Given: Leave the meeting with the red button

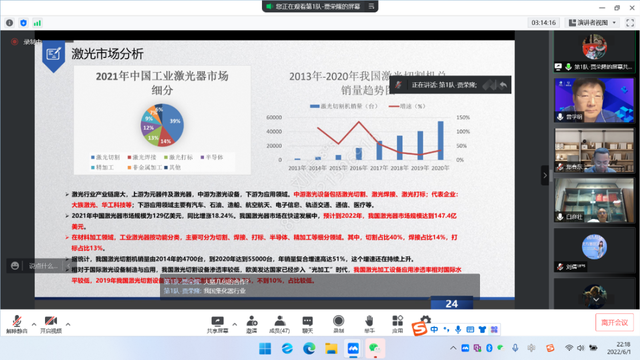Looking at the screenshot, I should pos(614,322).
